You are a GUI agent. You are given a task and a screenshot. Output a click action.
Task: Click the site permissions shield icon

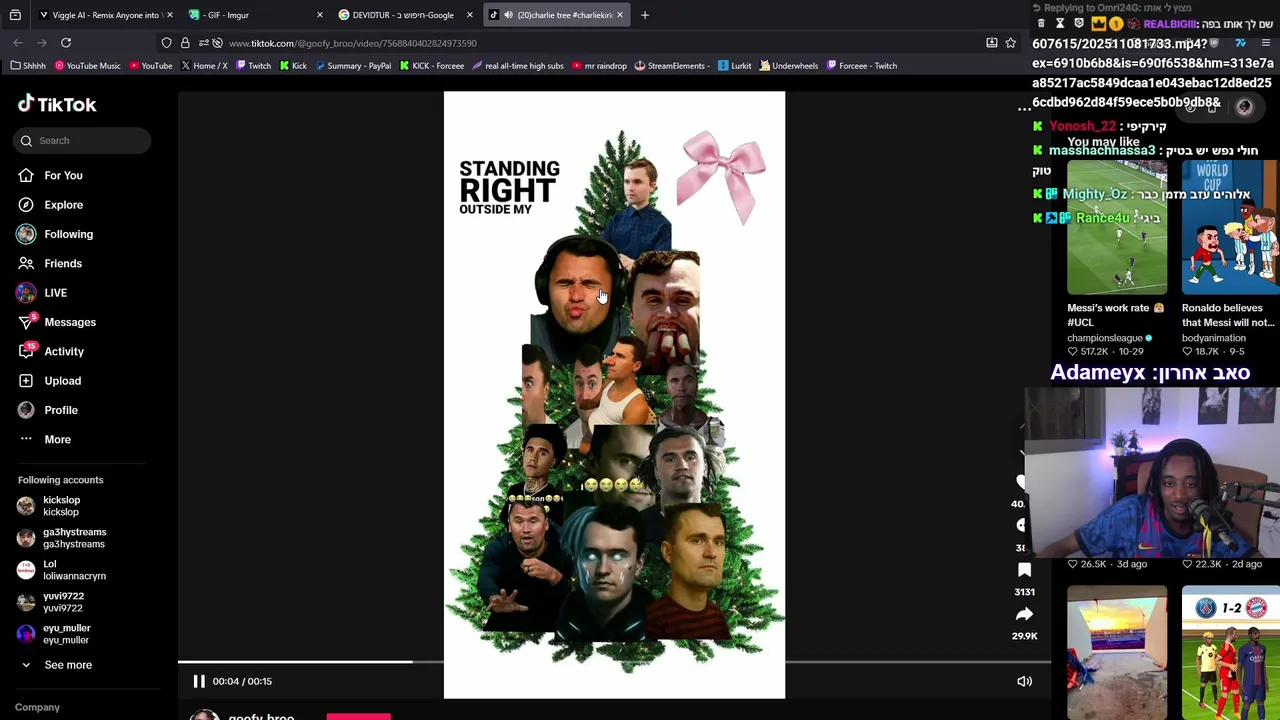tap(167, 43)
